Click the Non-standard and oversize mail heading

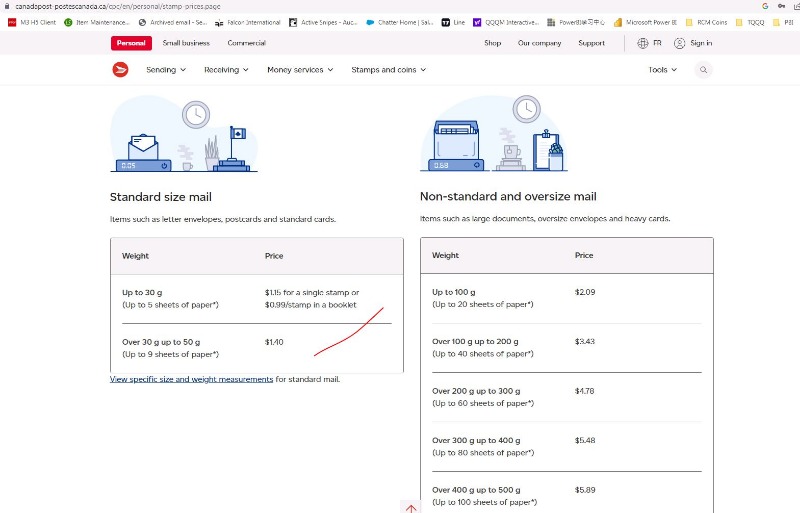click(508, 197)
